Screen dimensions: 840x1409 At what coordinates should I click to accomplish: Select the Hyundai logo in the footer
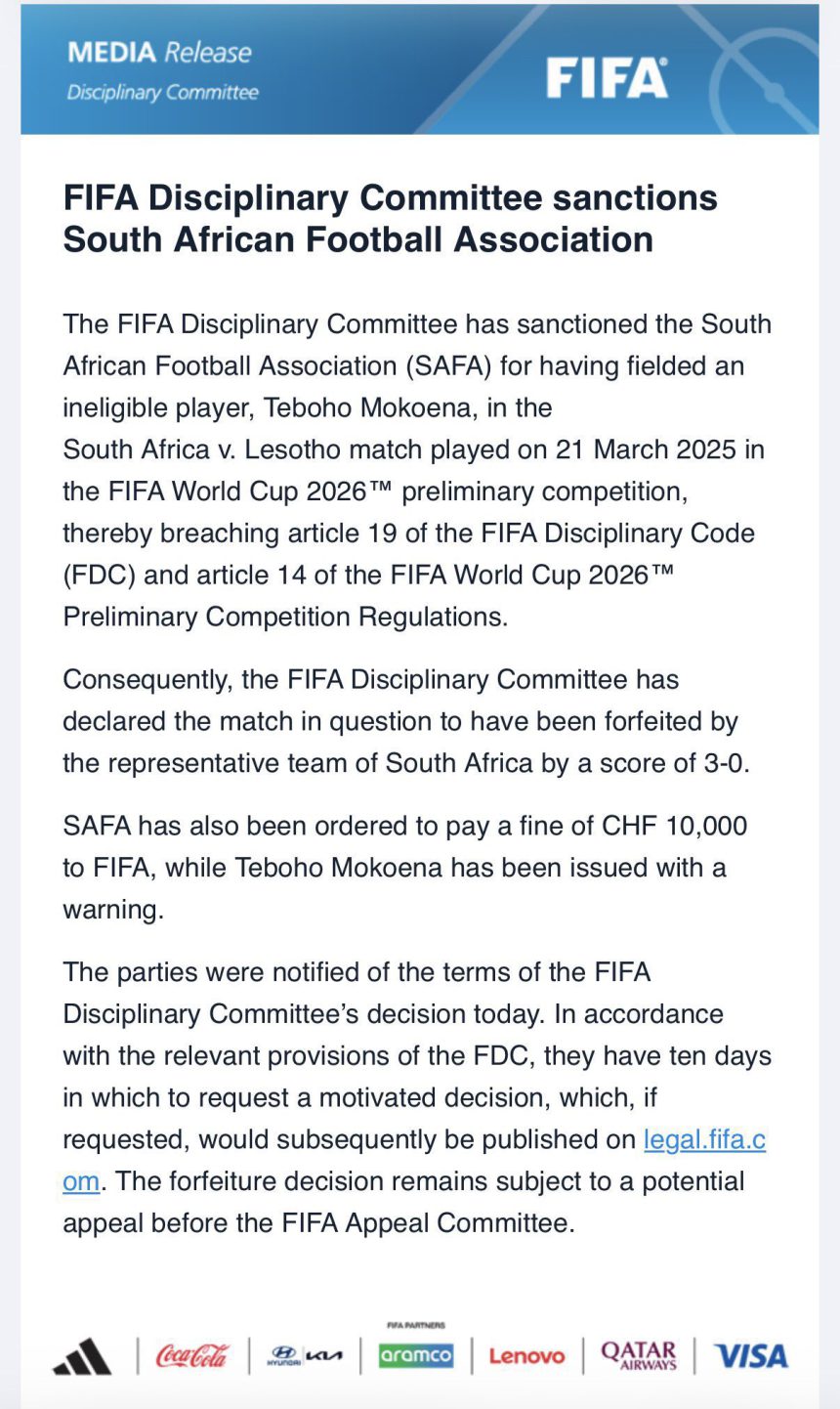[x=283, y=1356]
